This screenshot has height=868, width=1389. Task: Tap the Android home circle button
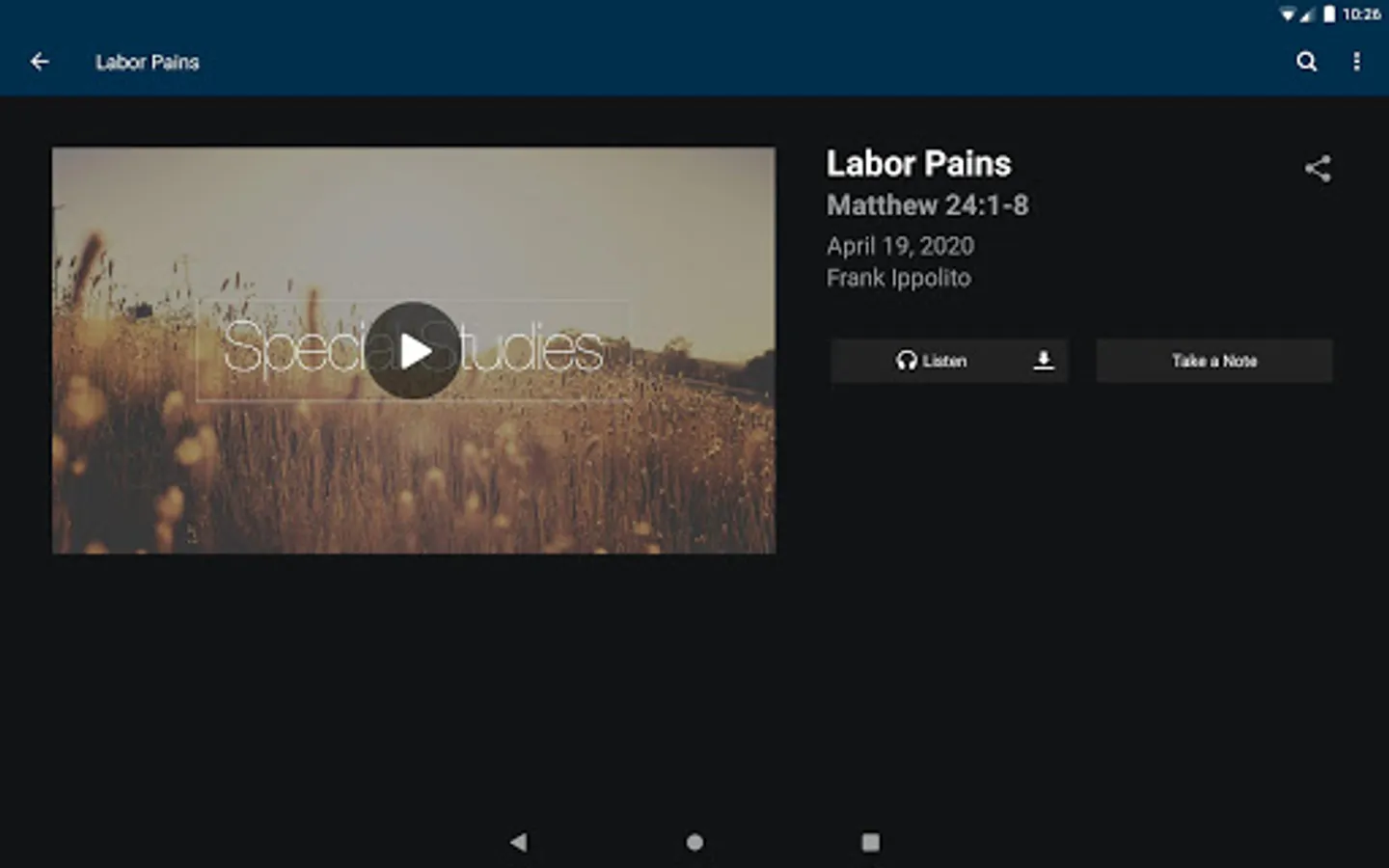coord(694,842)
